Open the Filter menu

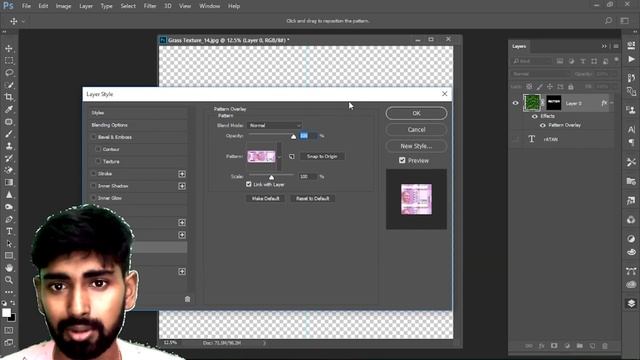click(150, 6)
